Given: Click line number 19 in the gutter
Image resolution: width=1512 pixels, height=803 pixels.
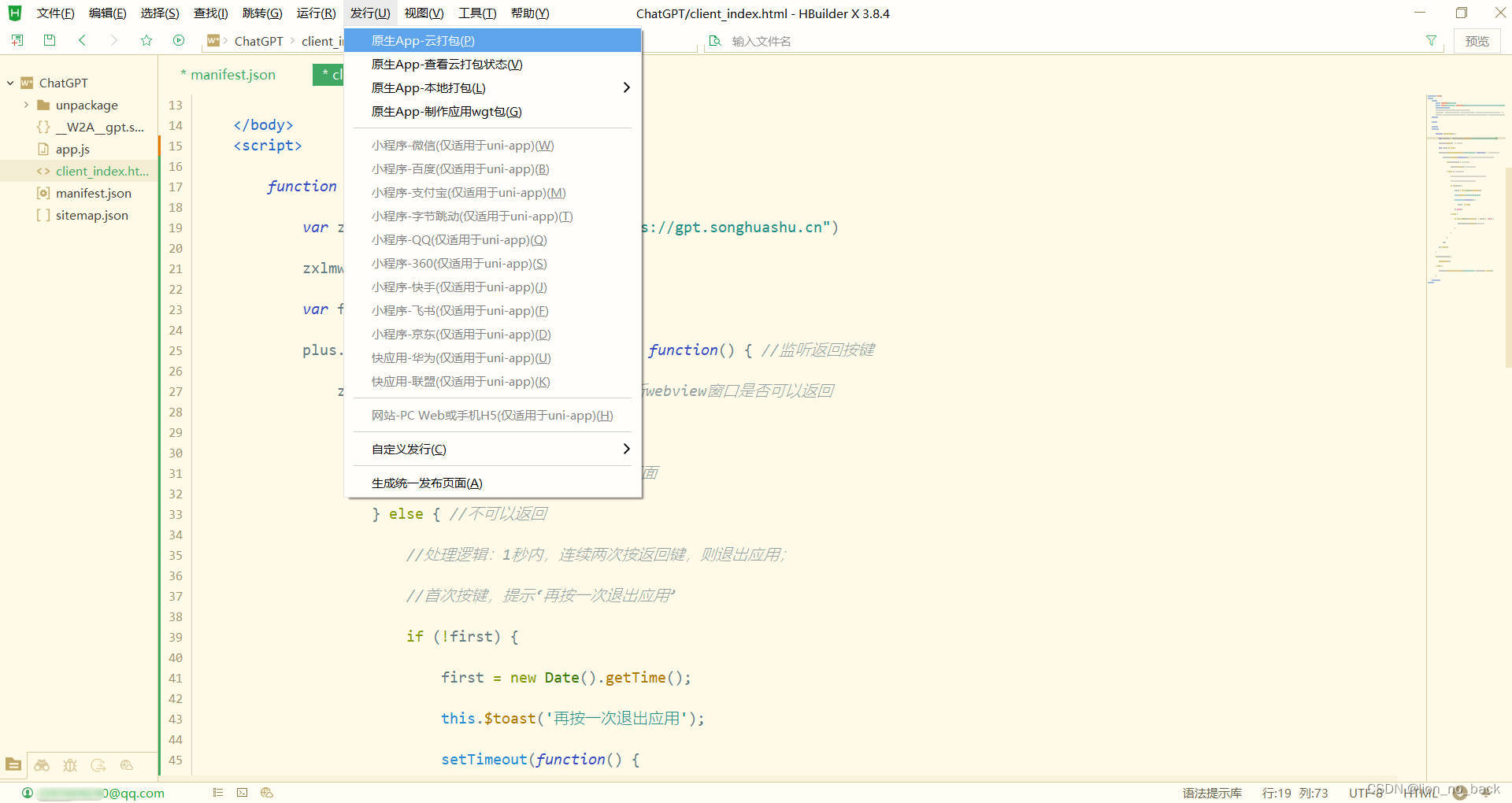Looking at the screenshot, I should click(x=175, y=228).
